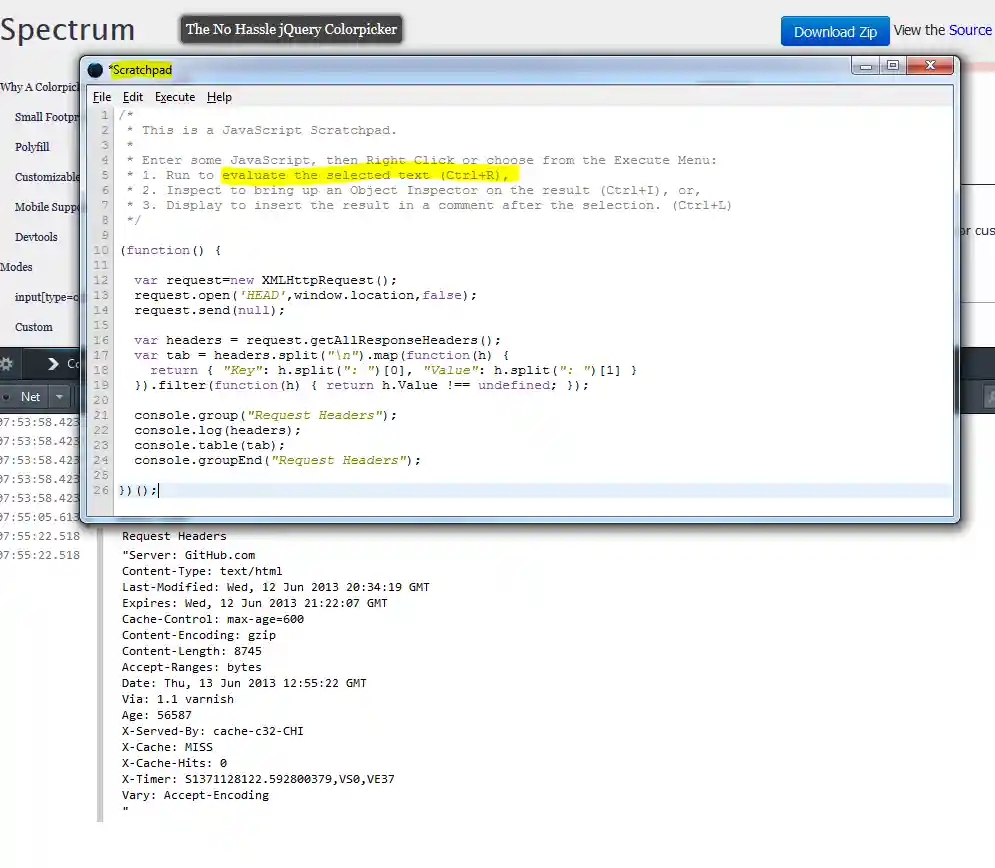This screenshot has height=868, width=995.
Task: Click the Firebug console chevron icon
Action: pos(52,364)
